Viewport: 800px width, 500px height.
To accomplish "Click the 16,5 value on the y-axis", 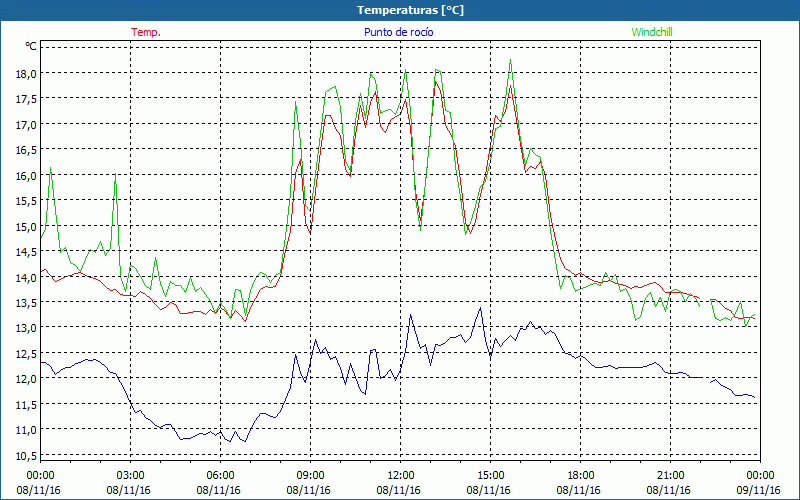I will tap(26, 150).
